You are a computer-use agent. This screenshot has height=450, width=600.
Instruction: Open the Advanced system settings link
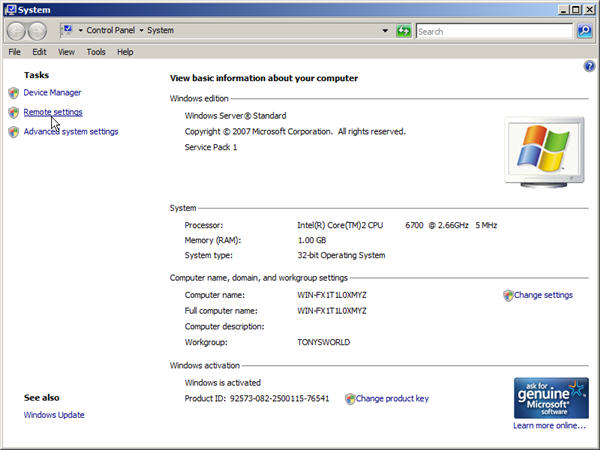[x=71, y=132]
